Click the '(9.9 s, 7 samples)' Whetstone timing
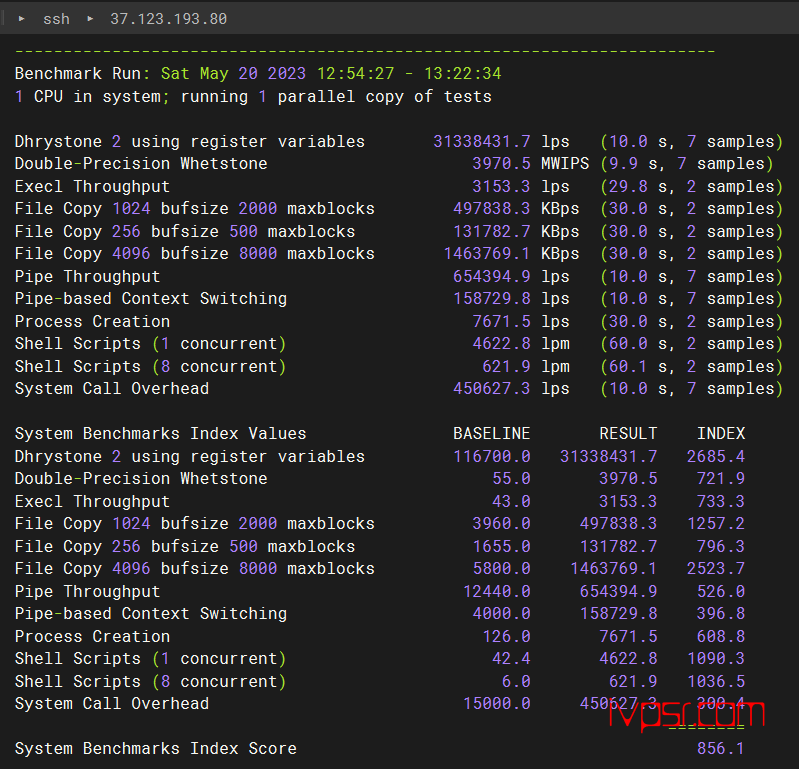 (686, 164)
